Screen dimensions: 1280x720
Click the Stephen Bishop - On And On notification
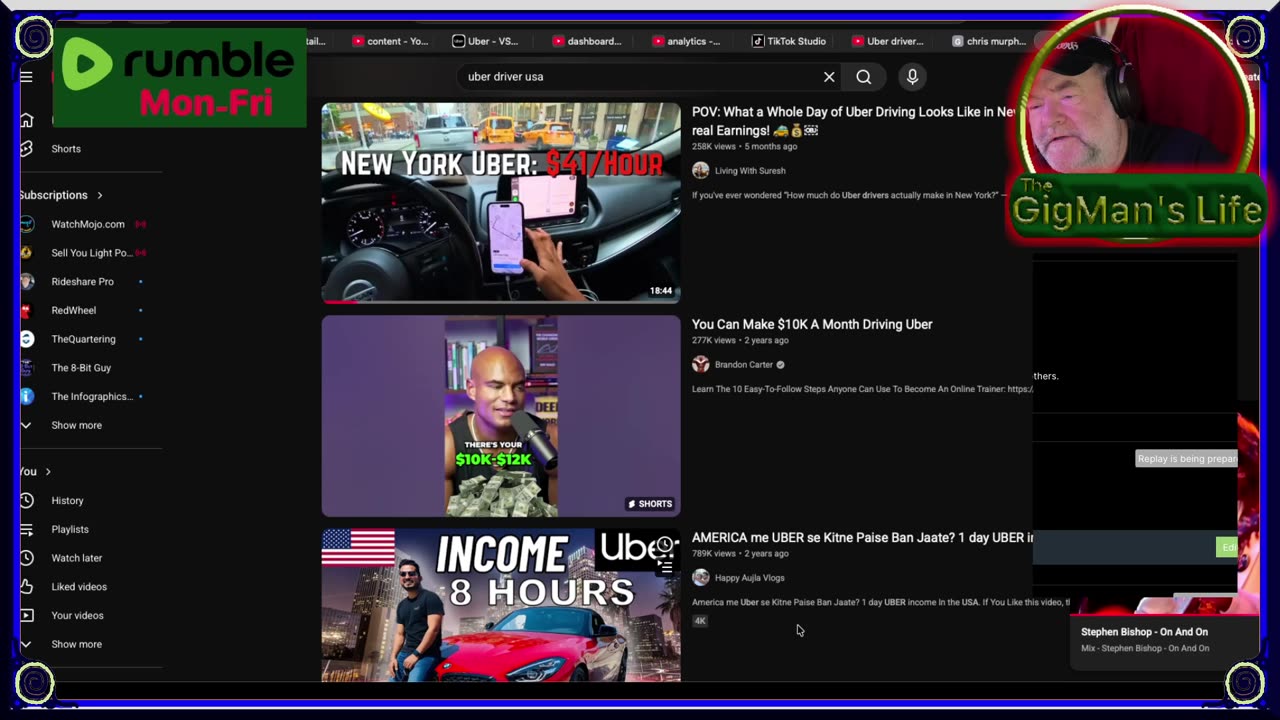[1163, 639]
